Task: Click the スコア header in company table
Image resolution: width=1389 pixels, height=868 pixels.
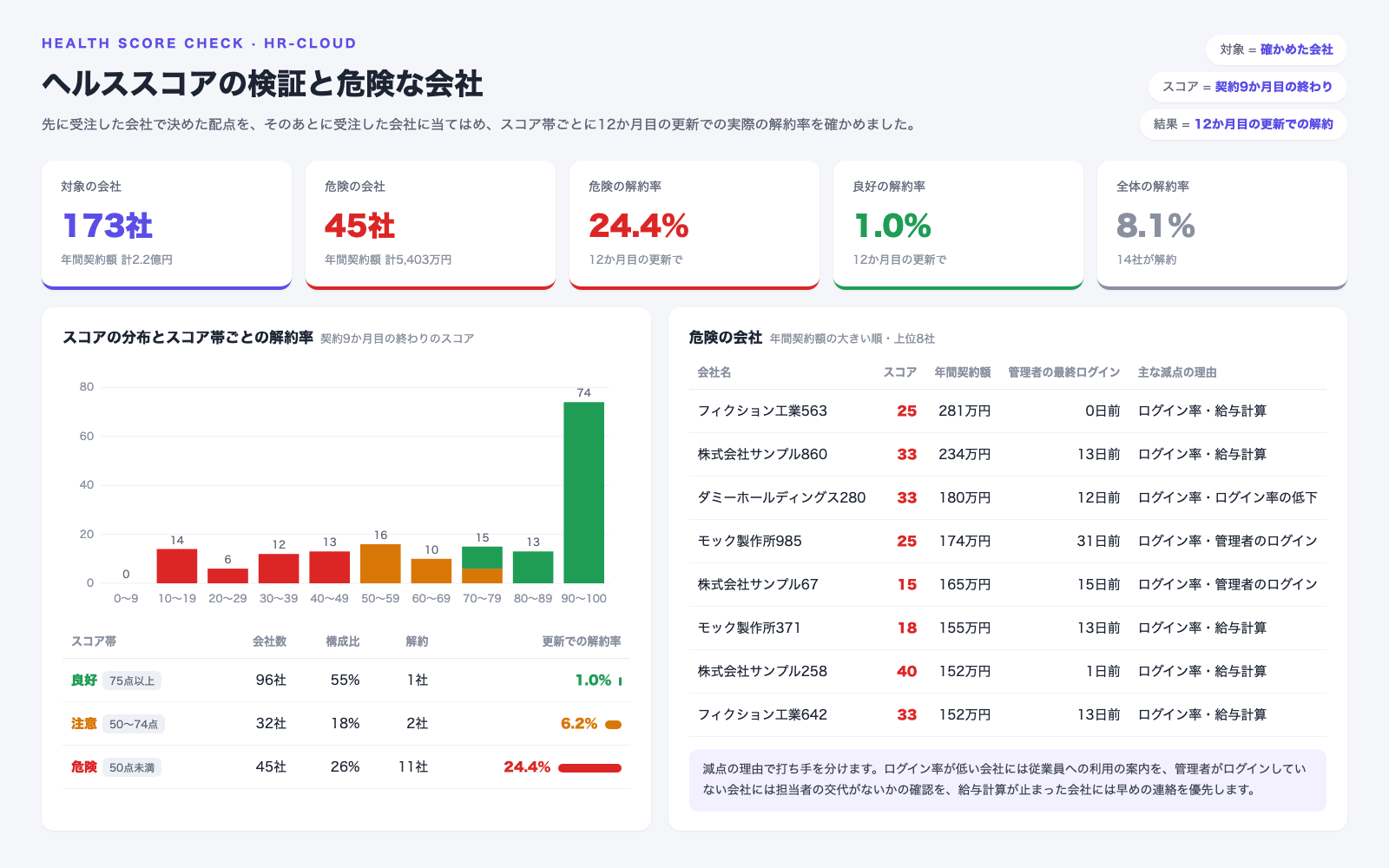Action: pyautogui.click(x=900, y=372)
